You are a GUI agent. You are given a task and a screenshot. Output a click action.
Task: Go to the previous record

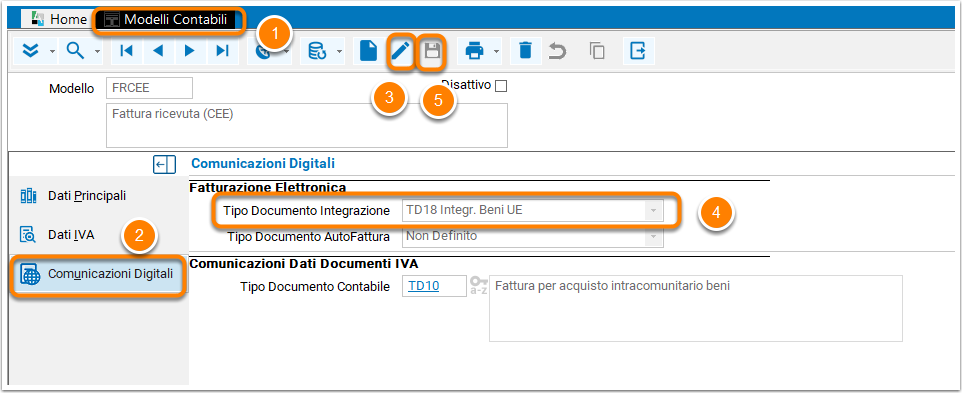pyautogui.click(x=158, y=51)
